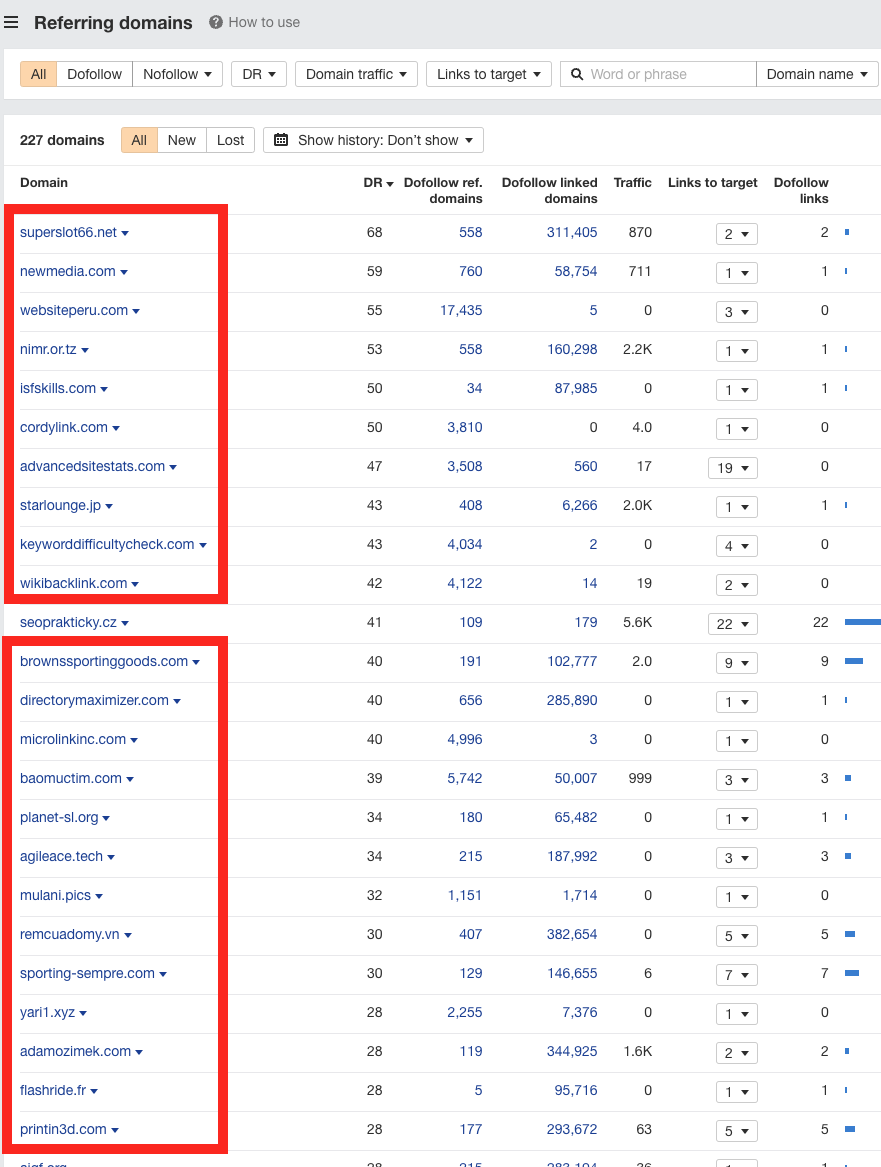This screenshot has height=1167, width=881.
Task: Open the websiteperu.com domain link
Action: [74, 310]
